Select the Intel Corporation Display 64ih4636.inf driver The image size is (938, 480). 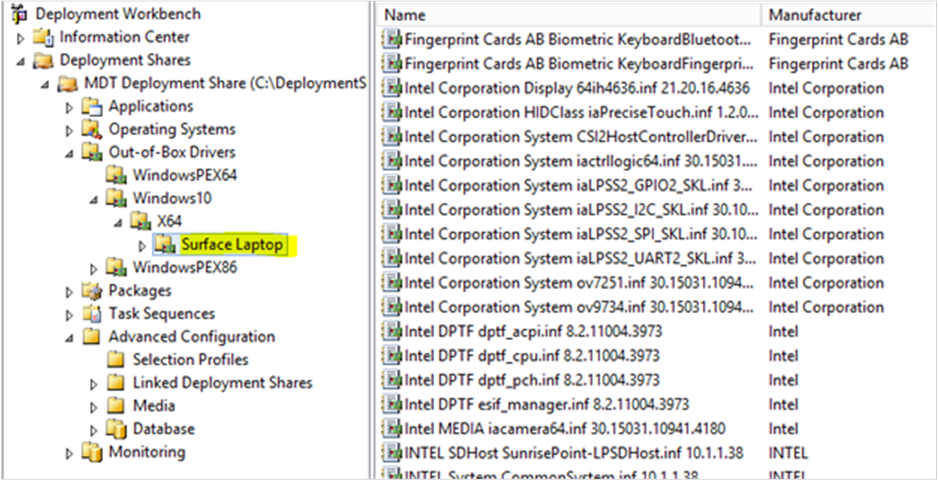tap(576, 88)
